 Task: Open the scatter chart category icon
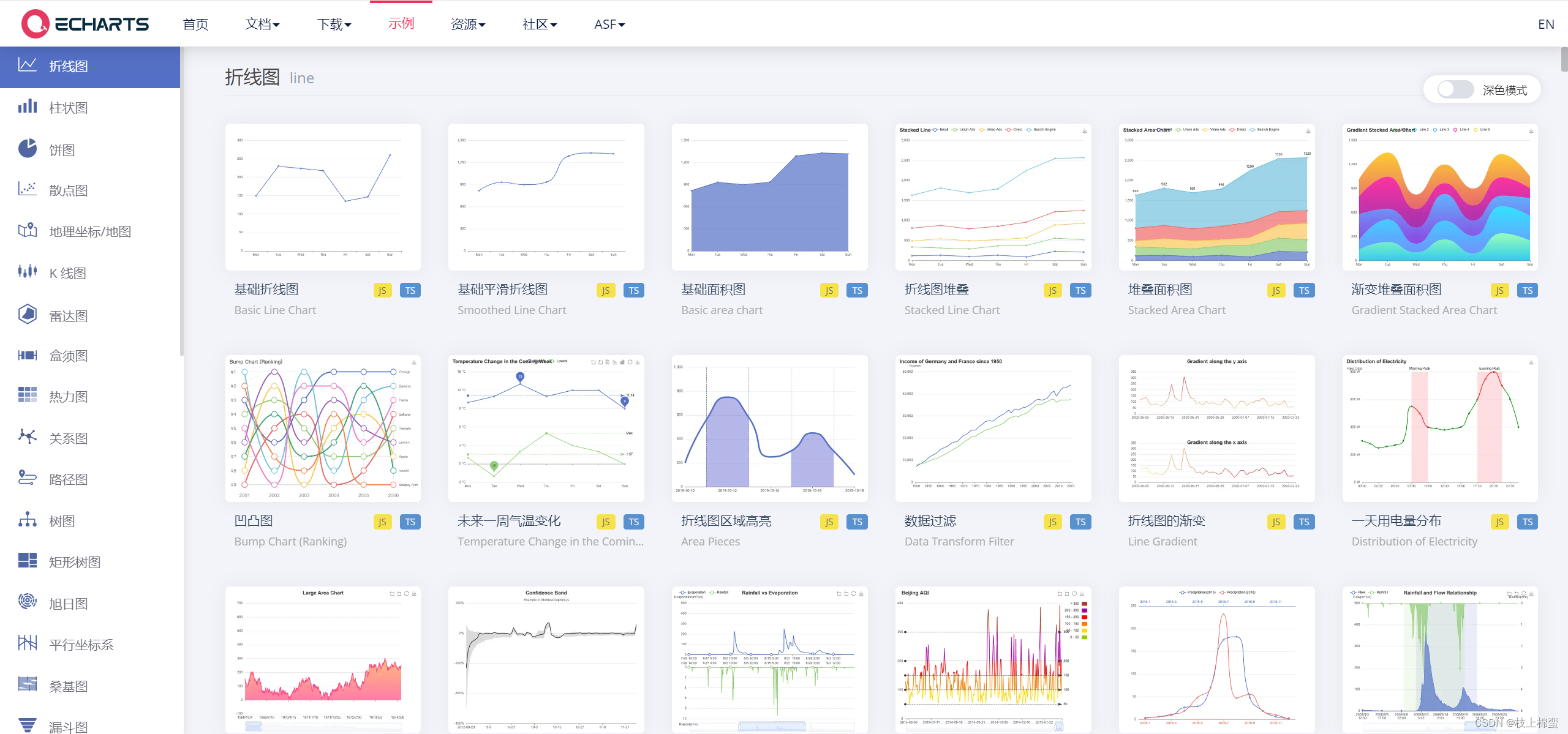[27, 189]
